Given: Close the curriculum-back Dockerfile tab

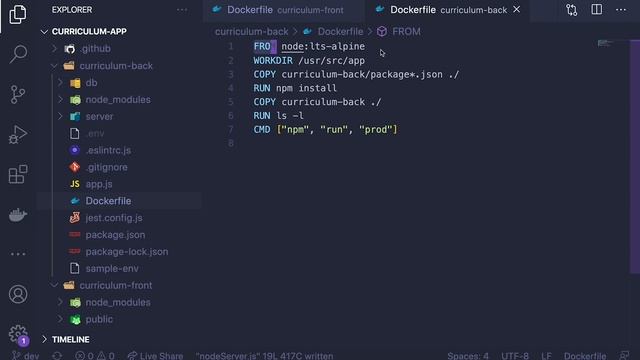Looking at the screenshot, I should [x=517, y=9].
